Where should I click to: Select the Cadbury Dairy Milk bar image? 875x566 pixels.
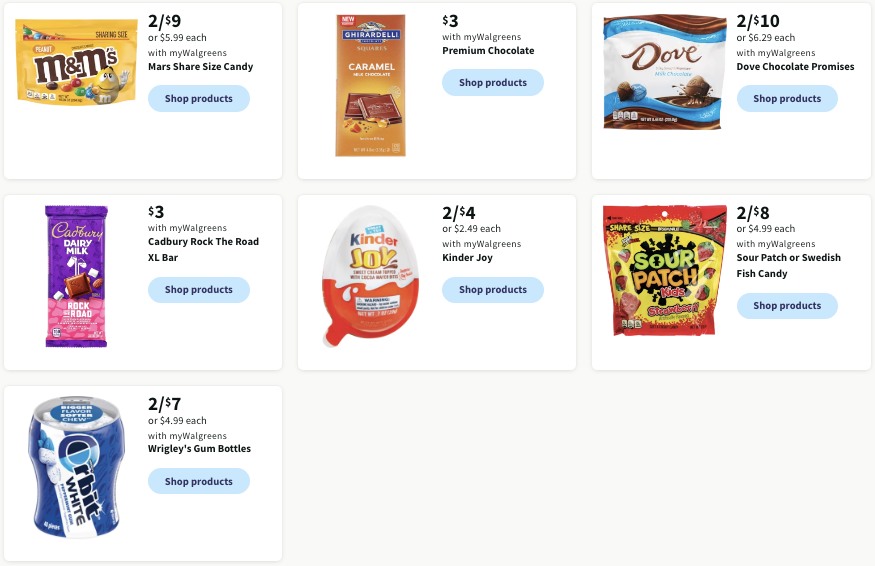[76, 277]
